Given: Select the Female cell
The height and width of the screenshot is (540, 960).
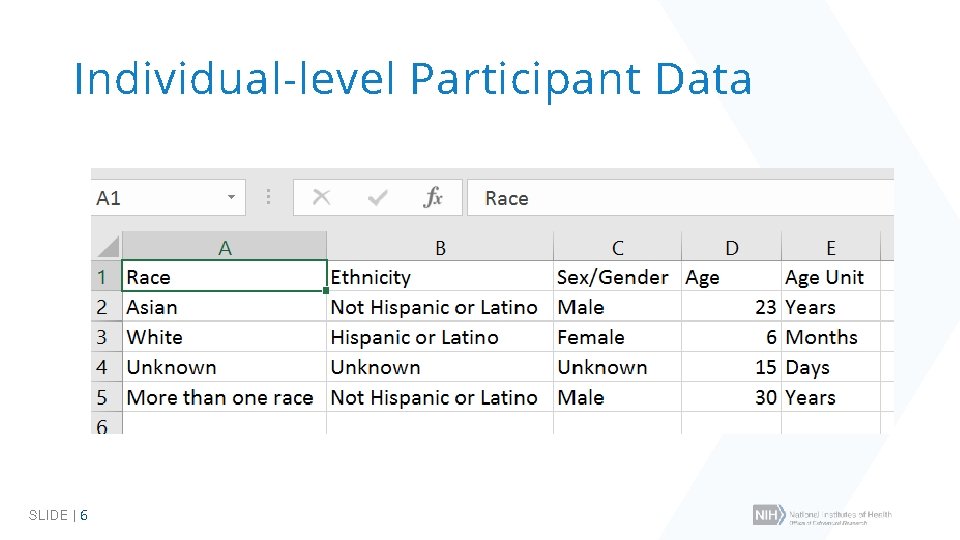Looking at the screenshot, I should (617, 337).
